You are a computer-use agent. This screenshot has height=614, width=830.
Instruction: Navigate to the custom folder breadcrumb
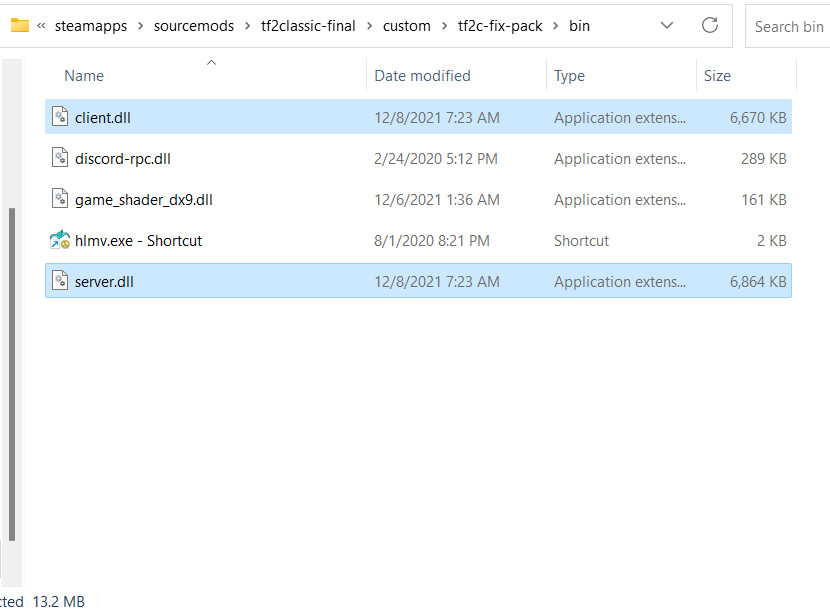(x=407, y=26)
